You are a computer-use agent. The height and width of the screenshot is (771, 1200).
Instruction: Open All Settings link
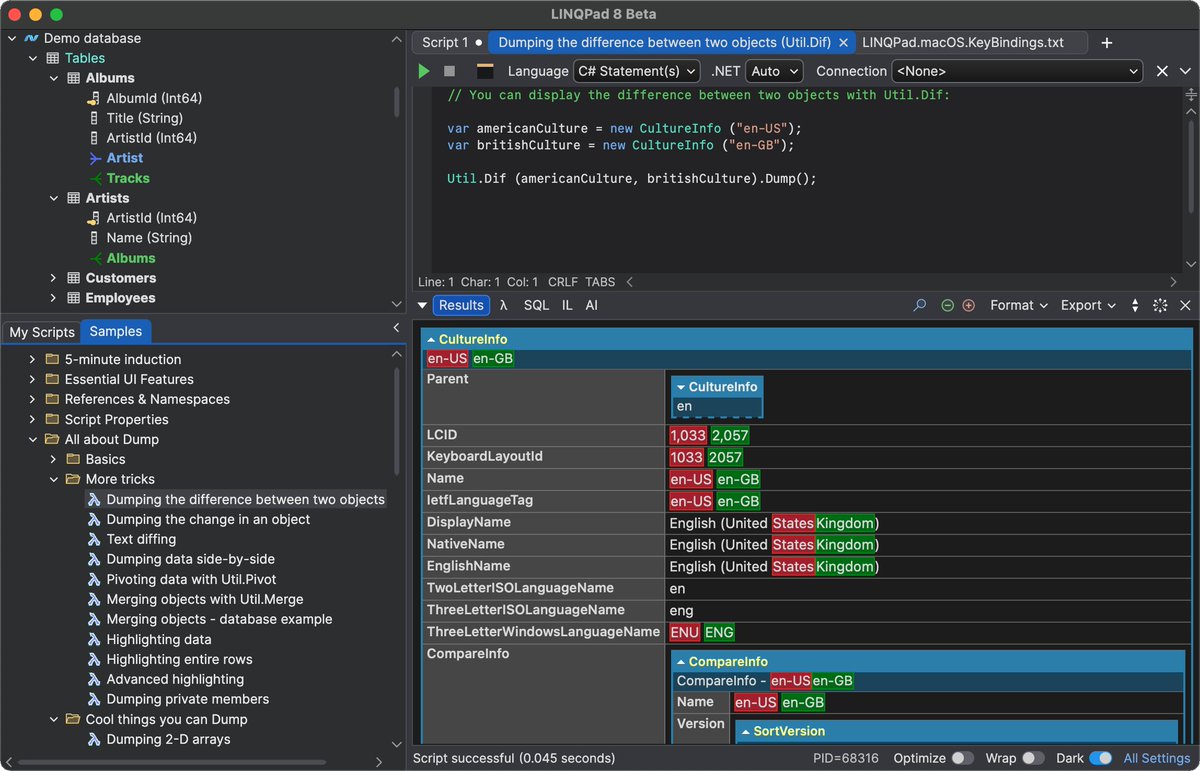pos(1157,758)
